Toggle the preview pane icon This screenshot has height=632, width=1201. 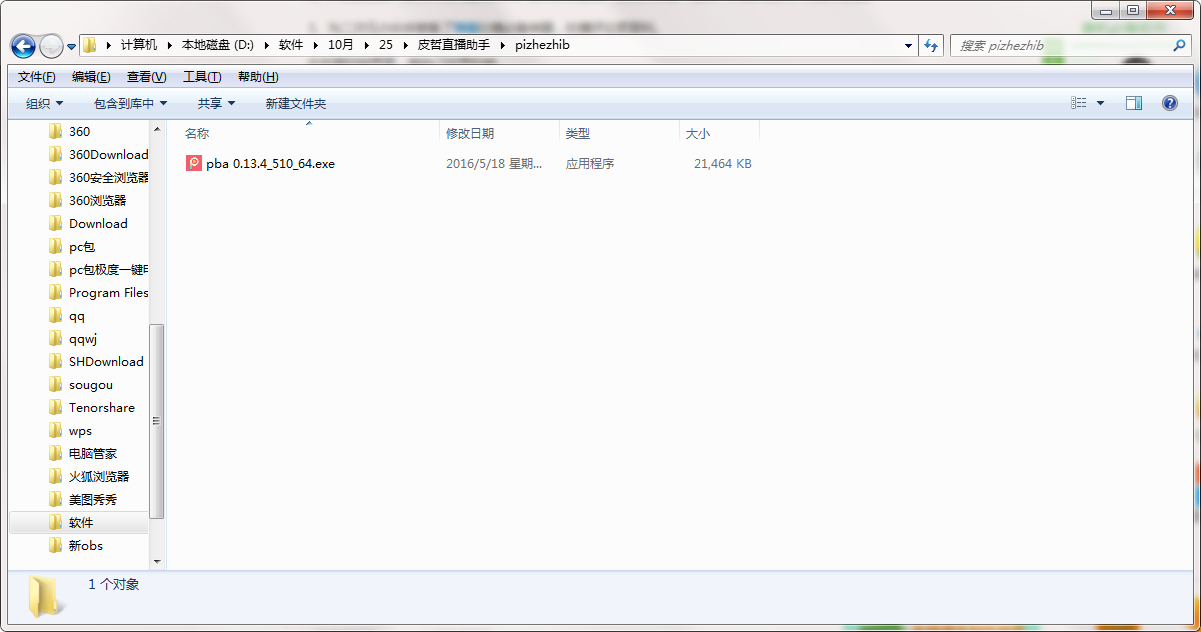[1134, 103]
